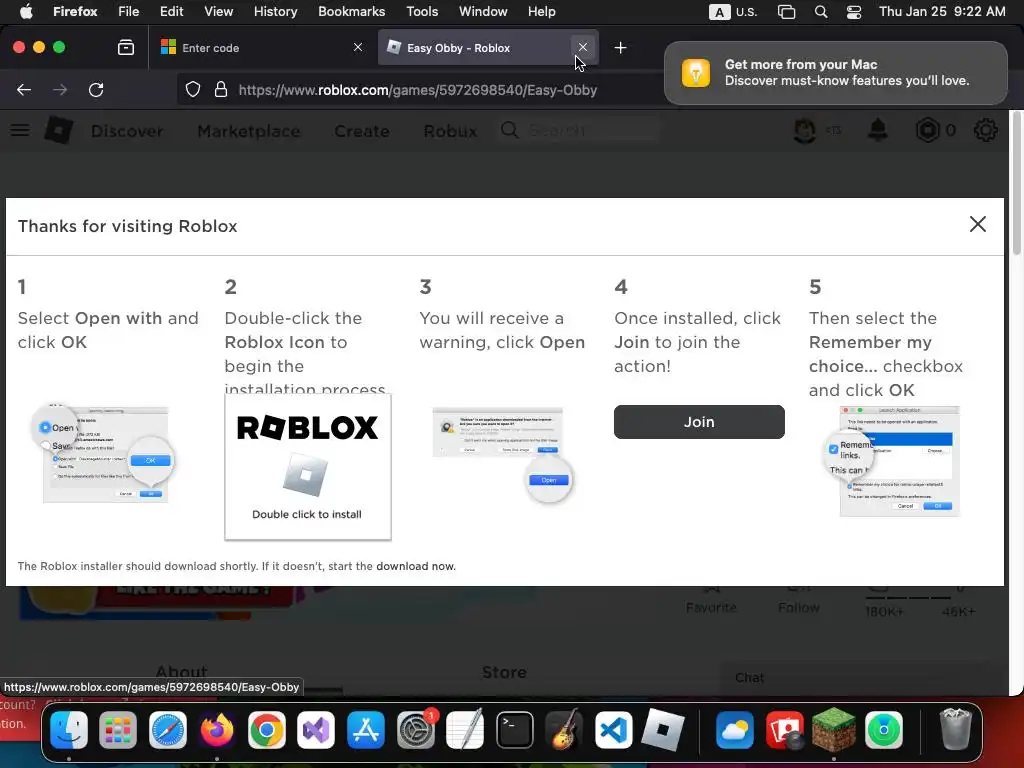
Task: Open Minecraft grass block icon in Dock
Action: coord(834,729)
